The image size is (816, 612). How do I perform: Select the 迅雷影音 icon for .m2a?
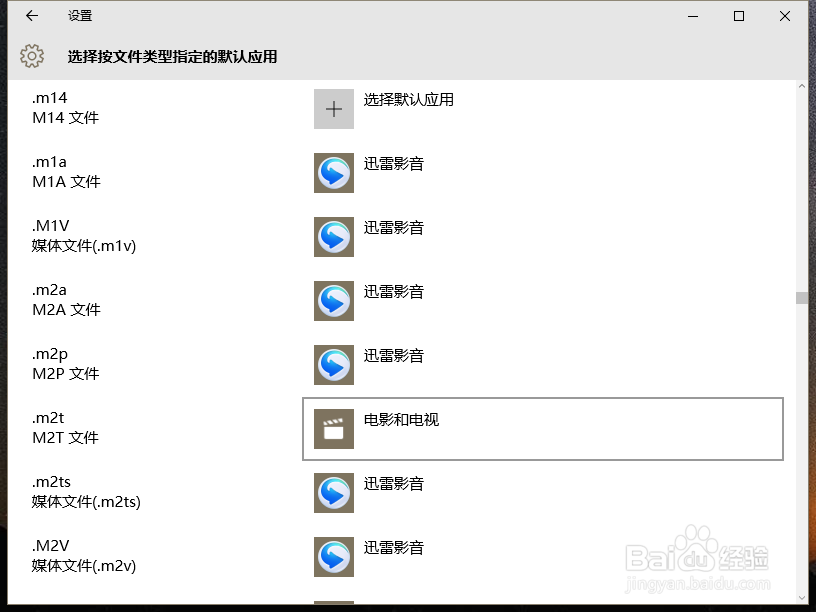(333, 301)
